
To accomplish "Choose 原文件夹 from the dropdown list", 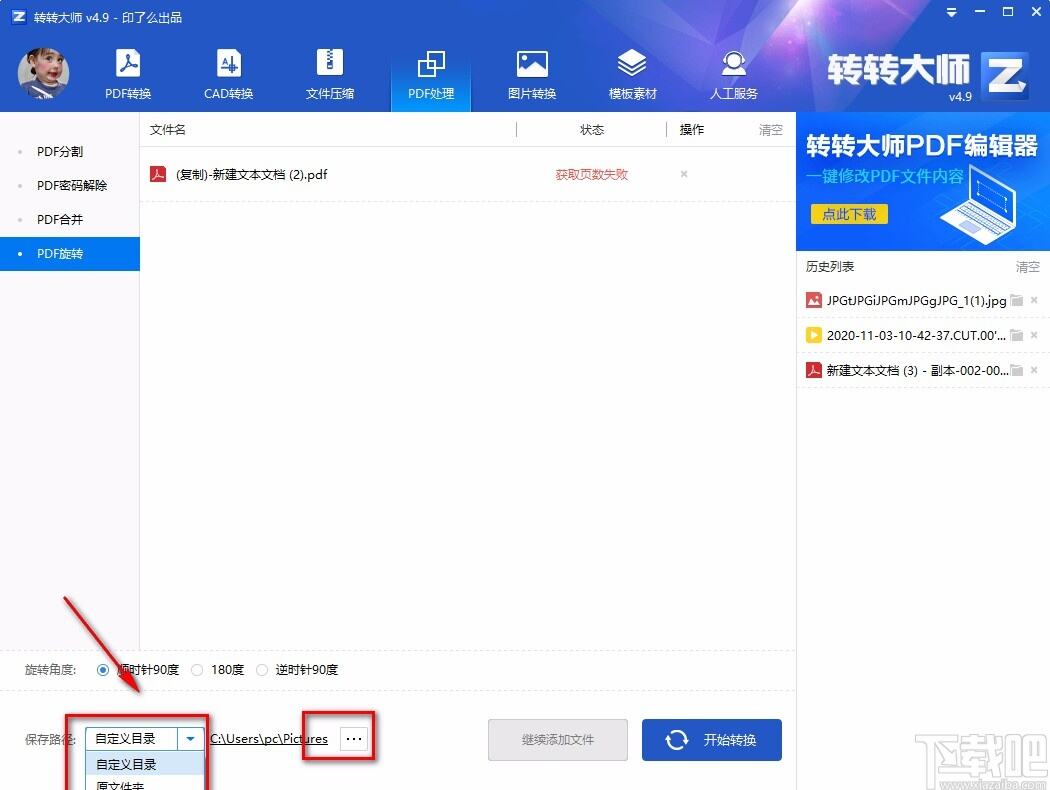I will [145, 785].
